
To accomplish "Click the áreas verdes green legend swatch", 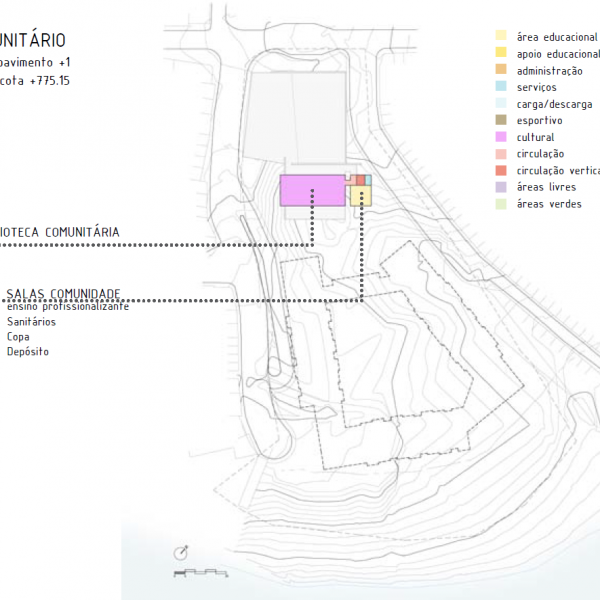I will coord(501,204).
